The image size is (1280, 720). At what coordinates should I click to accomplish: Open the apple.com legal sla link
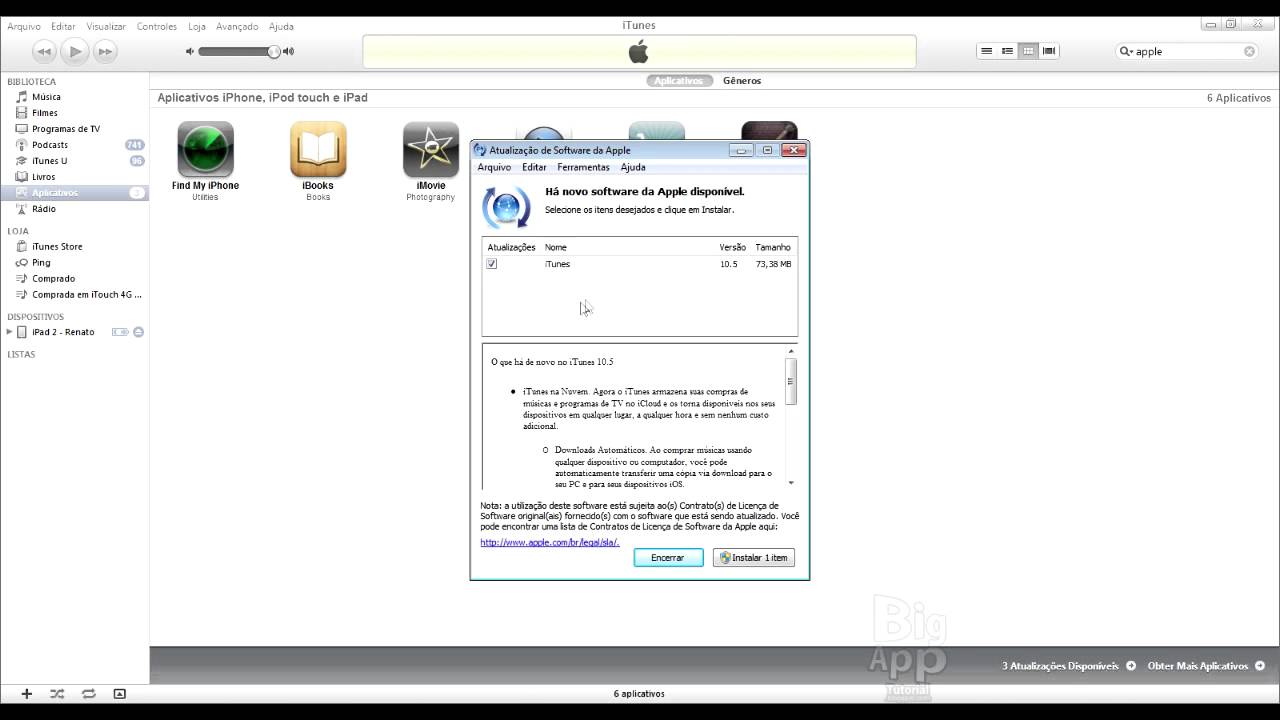click(550, 542)
